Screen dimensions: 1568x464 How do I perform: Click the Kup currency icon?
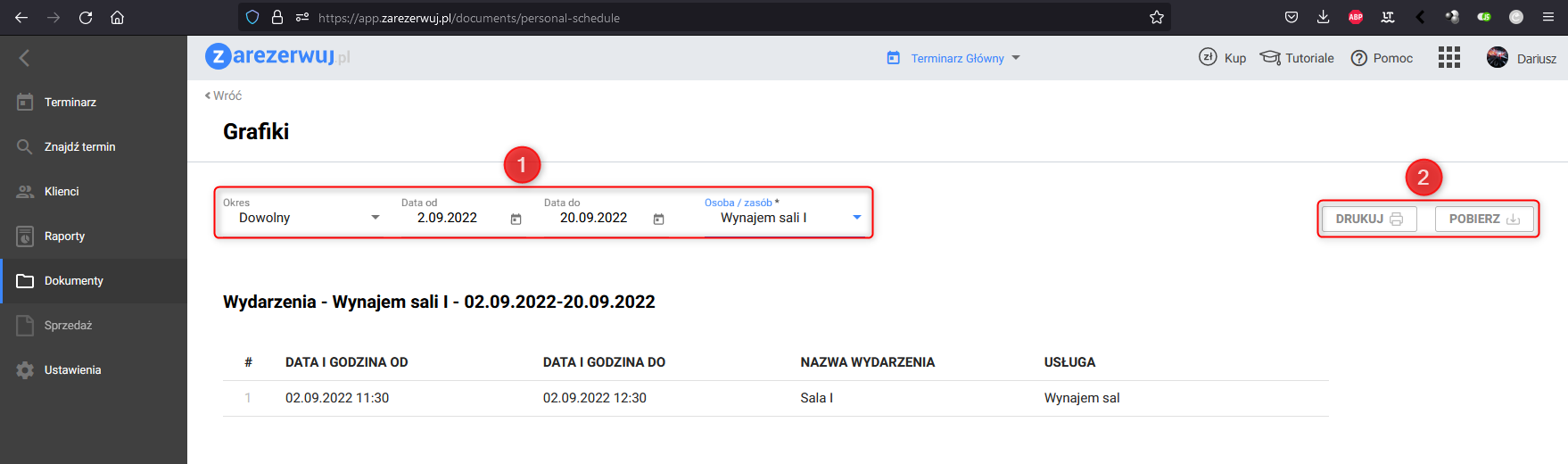coord(1208,57)
